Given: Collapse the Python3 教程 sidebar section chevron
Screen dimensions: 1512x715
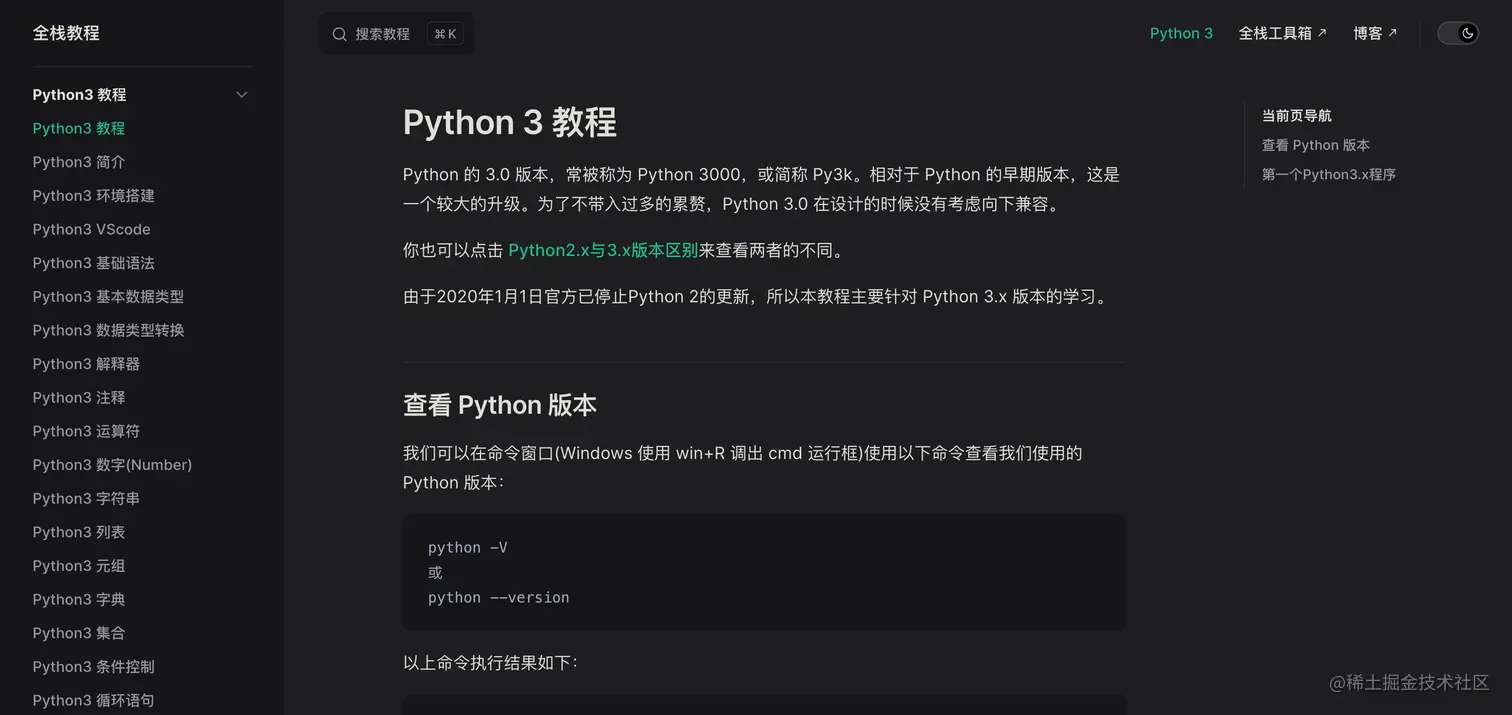Looking at the screenshot, I should (x=241, y=95).
